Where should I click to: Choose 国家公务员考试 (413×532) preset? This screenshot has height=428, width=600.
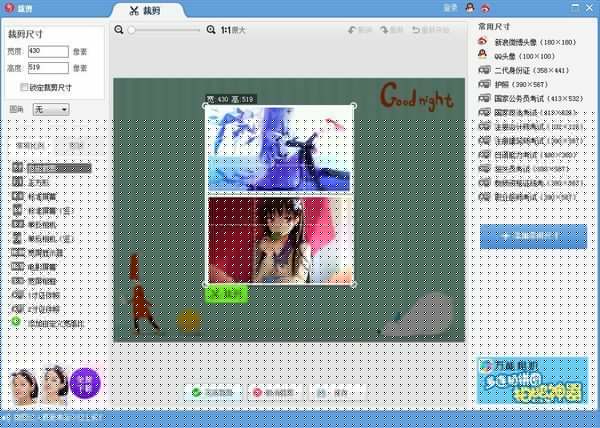[x=536, y=99]
